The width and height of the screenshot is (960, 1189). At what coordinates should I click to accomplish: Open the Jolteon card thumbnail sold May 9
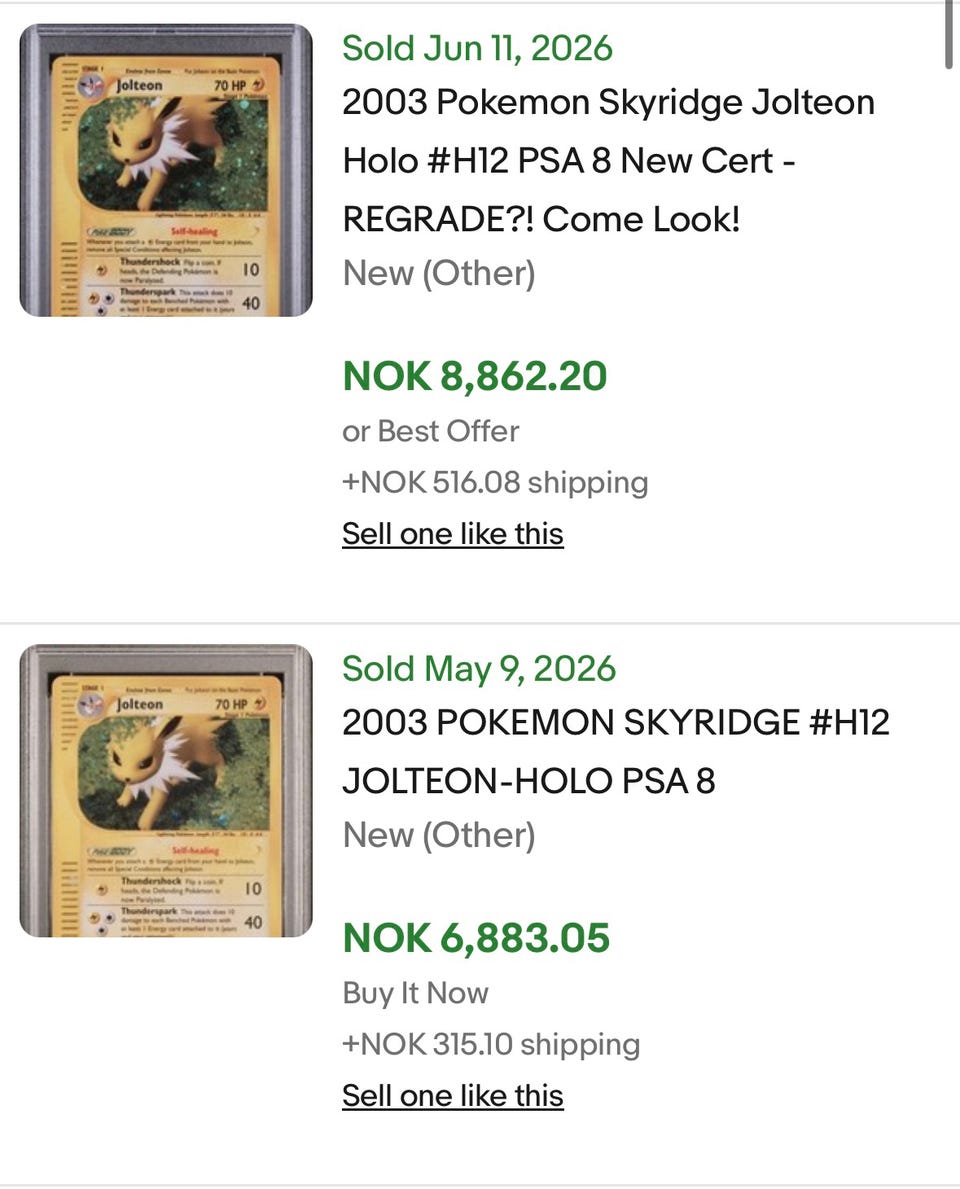coord(166,790)
